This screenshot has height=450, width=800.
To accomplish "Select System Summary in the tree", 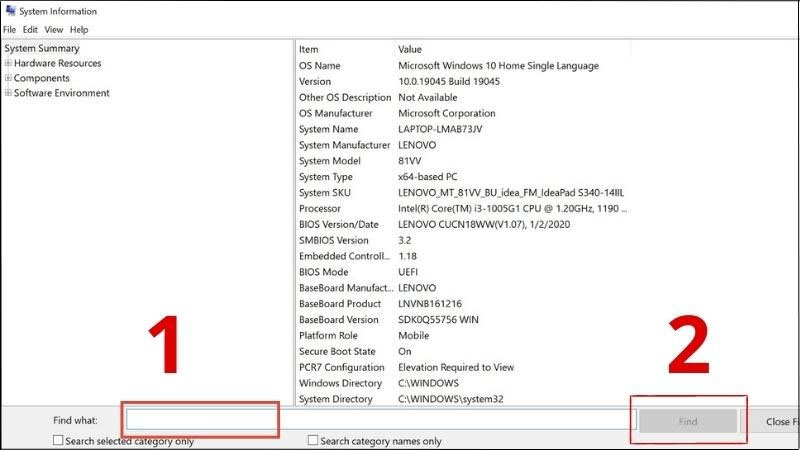I will 42,48.
